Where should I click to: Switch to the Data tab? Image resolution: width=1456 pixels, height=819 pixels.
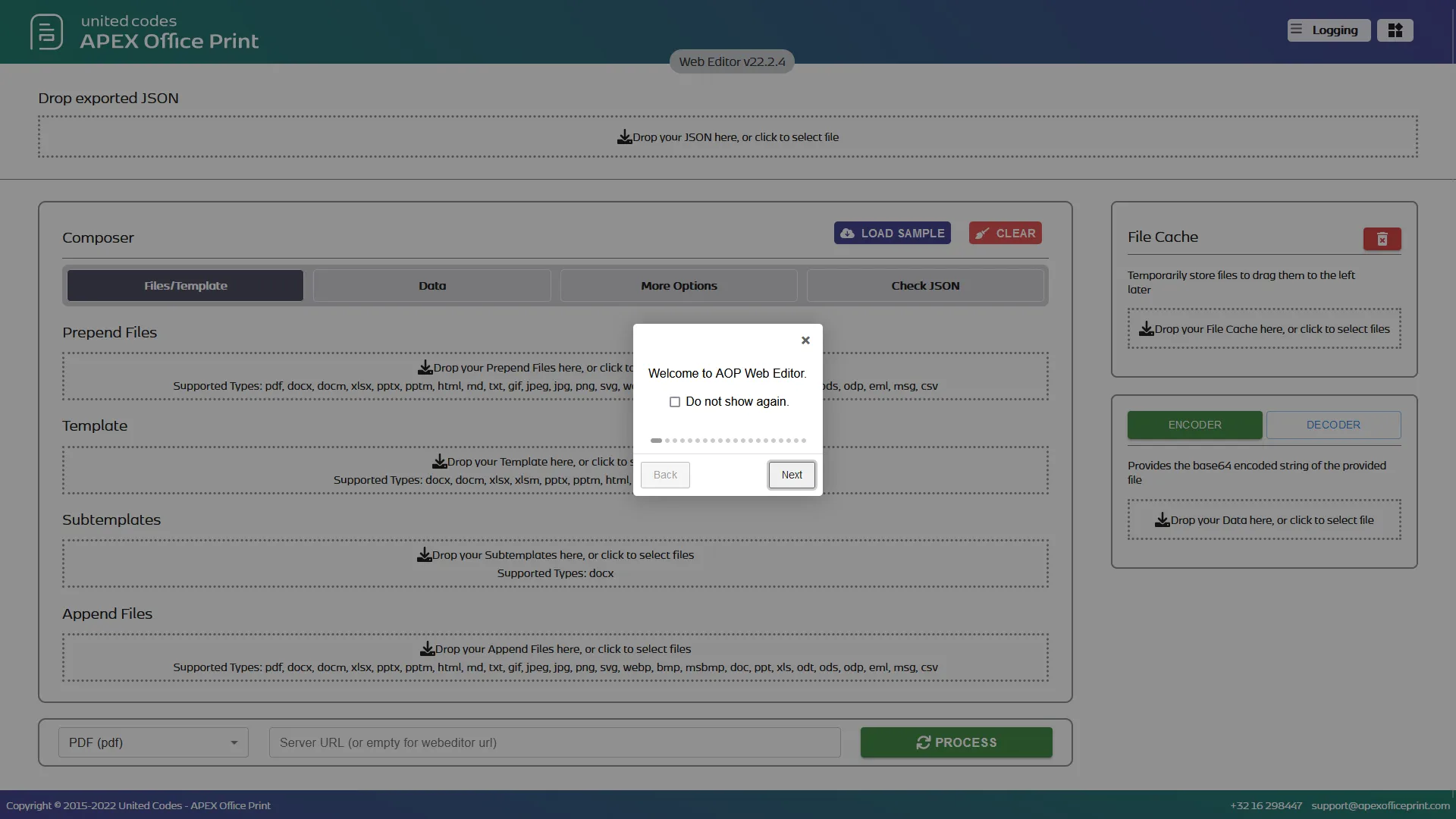click(432, 286)
